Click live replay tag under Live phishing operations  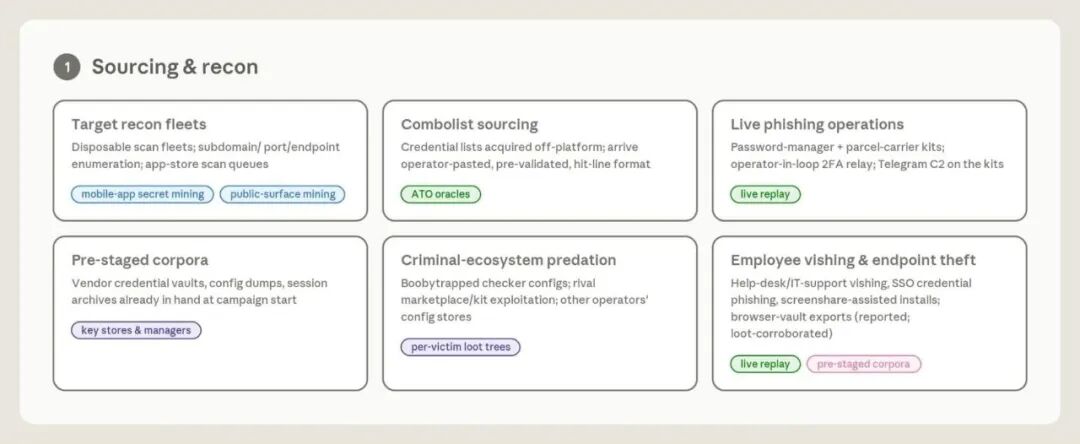765,194
